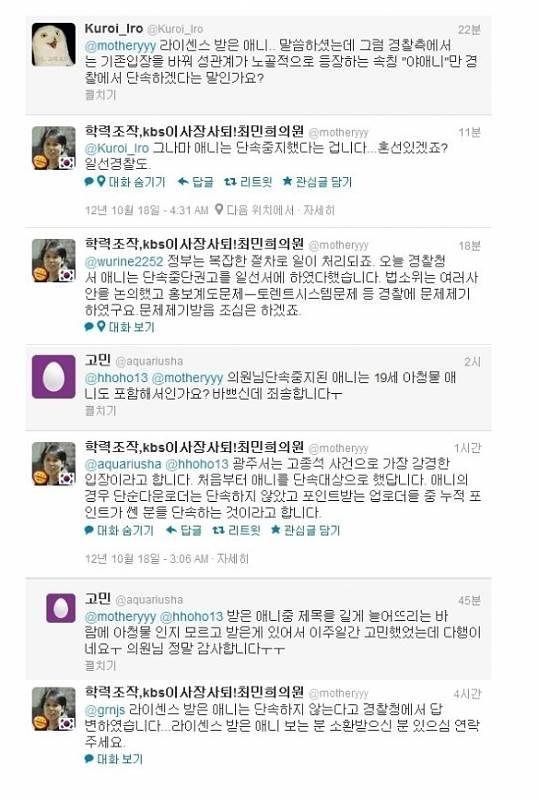Open the @grnjs mention in the last tweet
Viewport: 539px width, 800px height.
pyautogui.click(x=105, y=710)
